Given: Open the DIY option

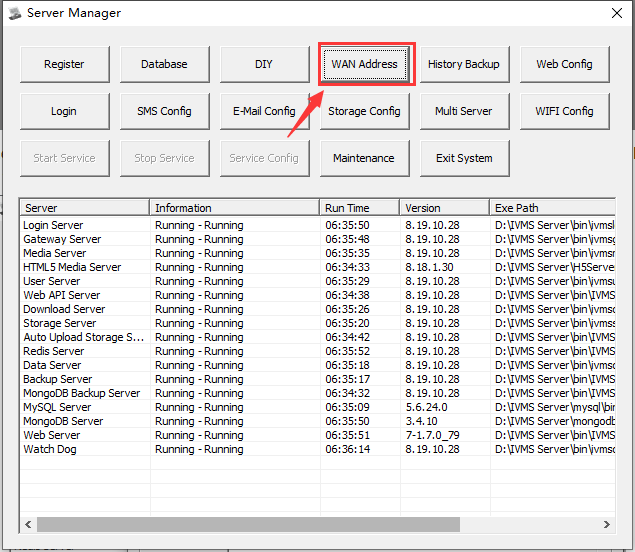Looking at the screenshot, I should 265,64.
